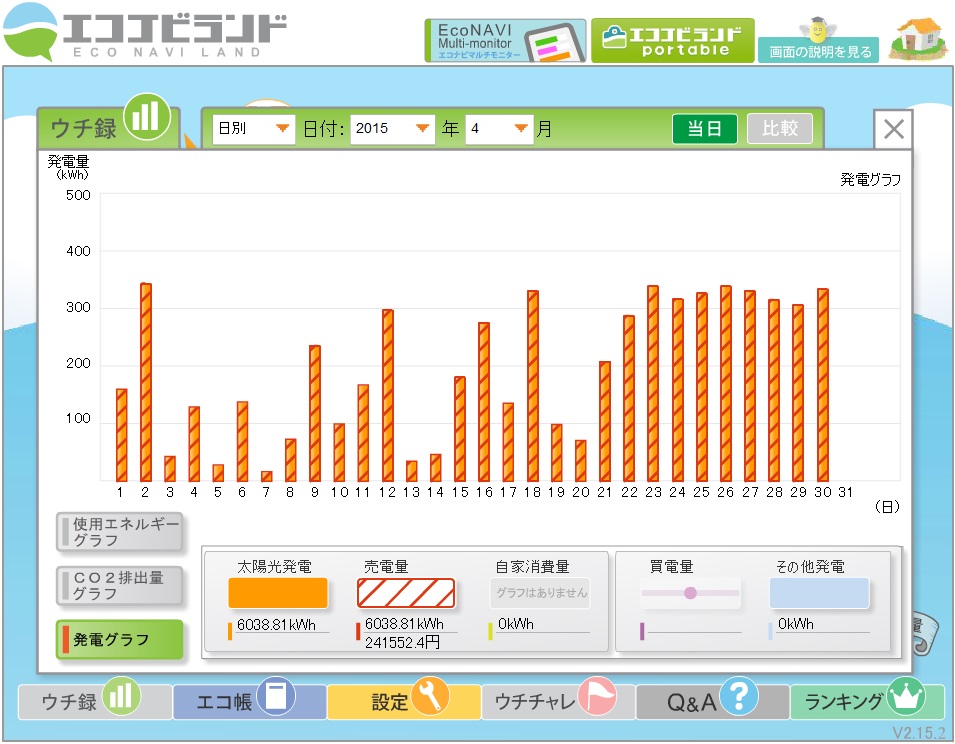Open the year 2015 dropdown
This screenshot has width=955, height=744.
click(x=392, y=128)
